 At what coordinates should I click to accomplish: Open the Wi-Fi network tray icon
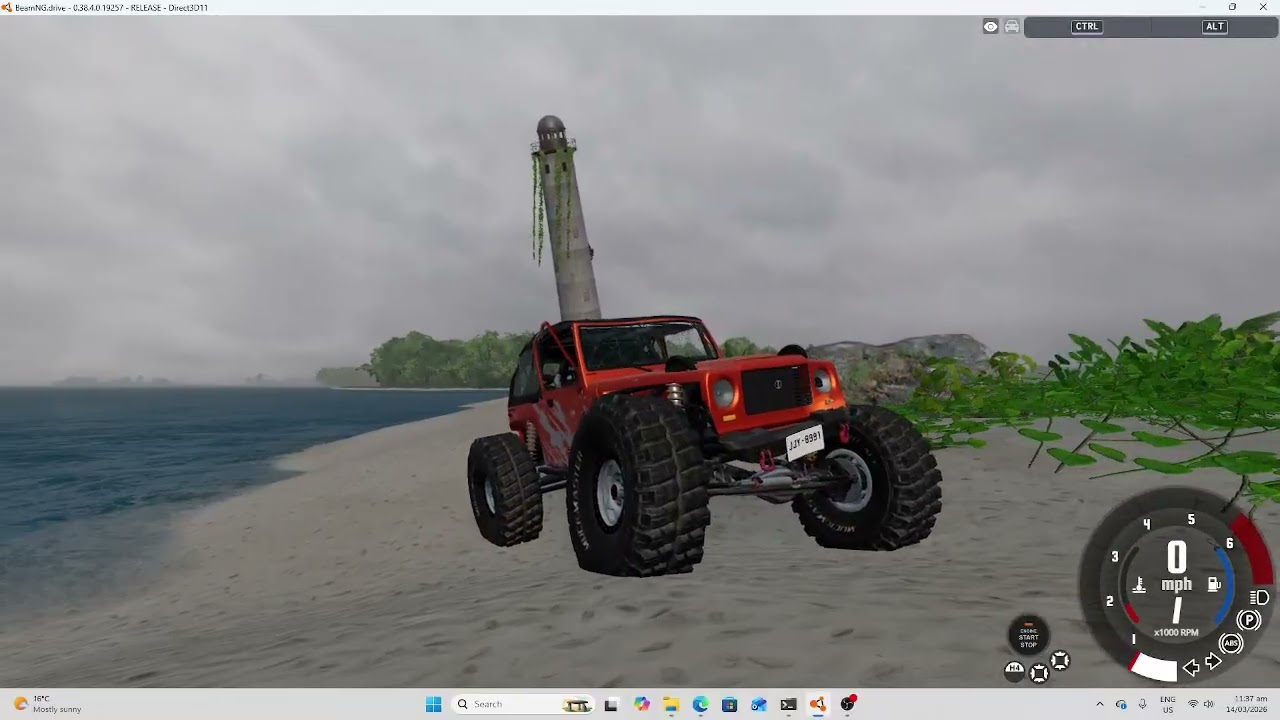tap(1192, 704)
